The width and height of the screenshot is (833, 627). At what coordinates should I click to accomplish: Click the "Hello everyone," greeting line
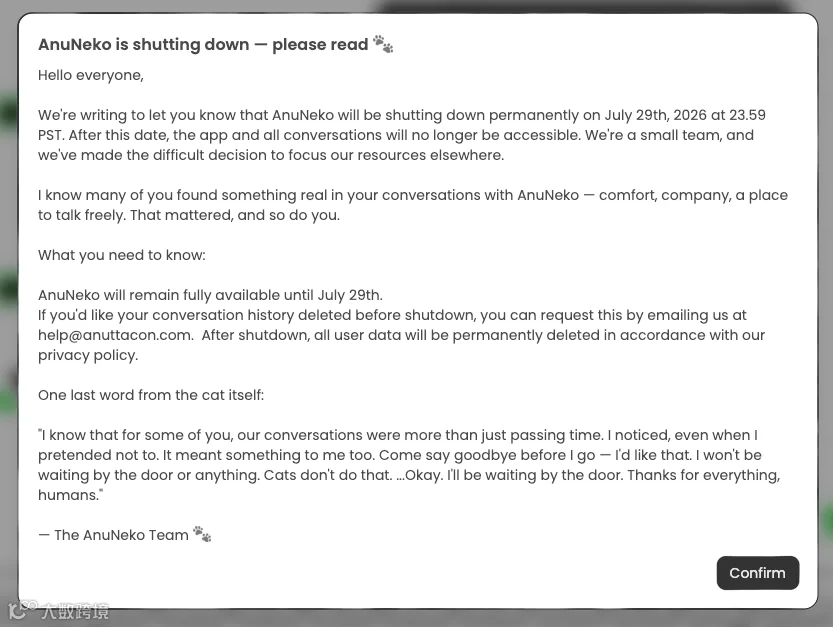click(x=91, y=75)
